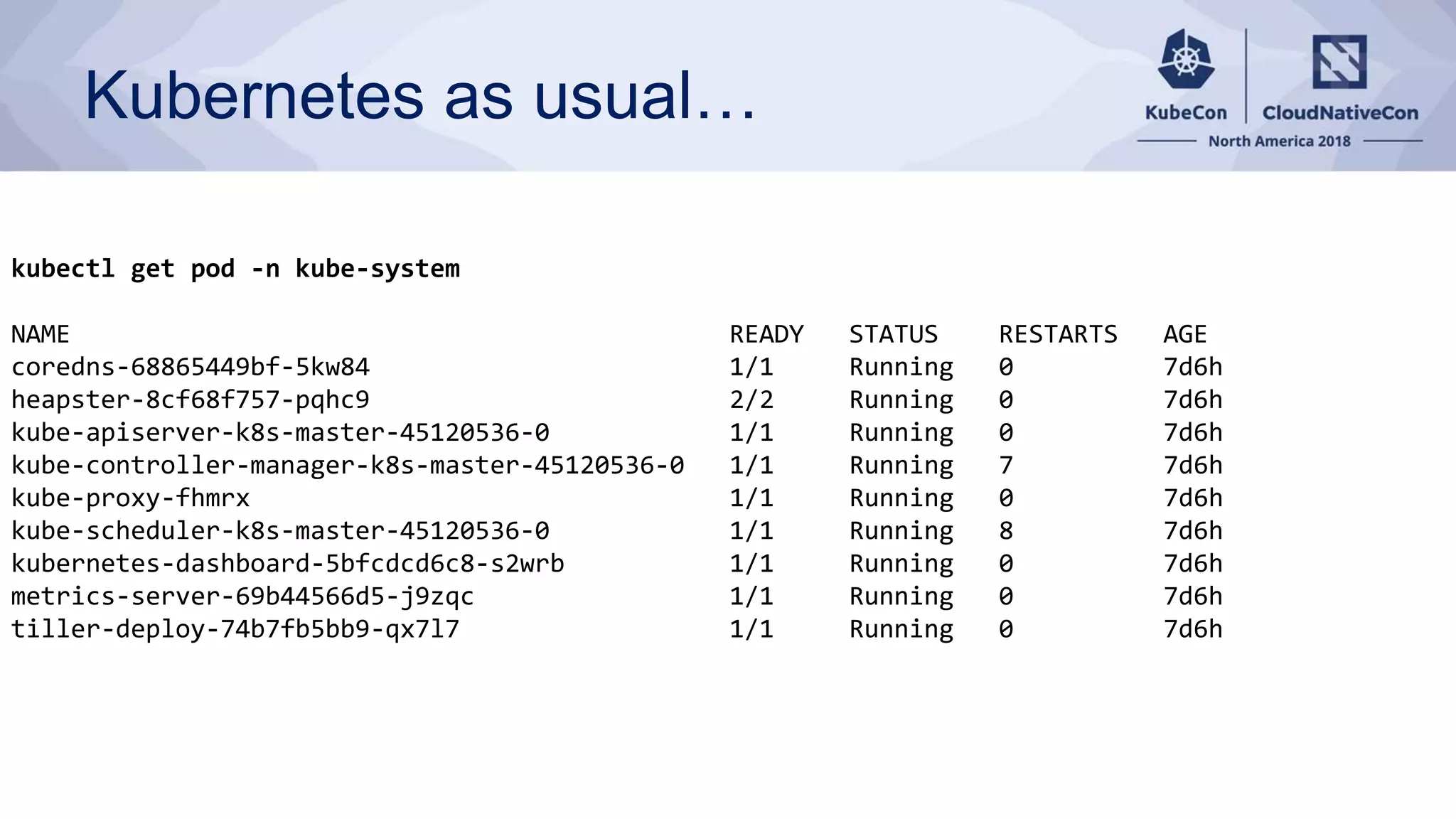Click the NAME column header
The image size is (1456, 819).
click(x=41, y=334)
